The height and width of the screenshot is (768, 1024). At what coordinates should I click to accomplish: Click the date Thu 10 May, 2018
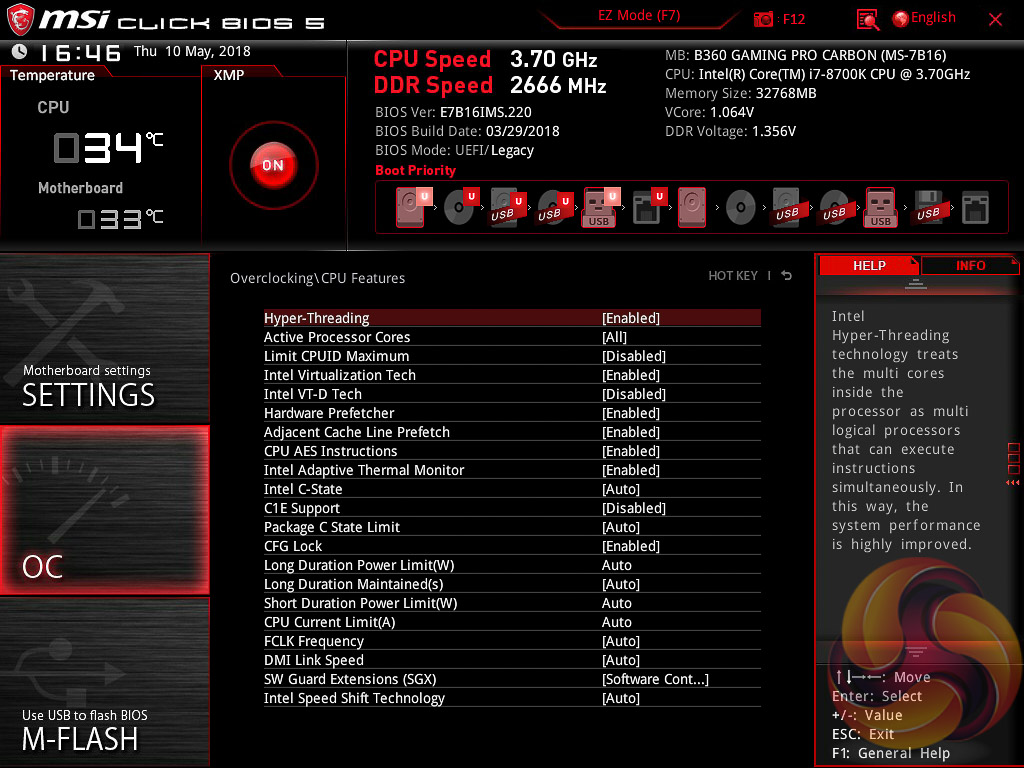coord(192,51)
